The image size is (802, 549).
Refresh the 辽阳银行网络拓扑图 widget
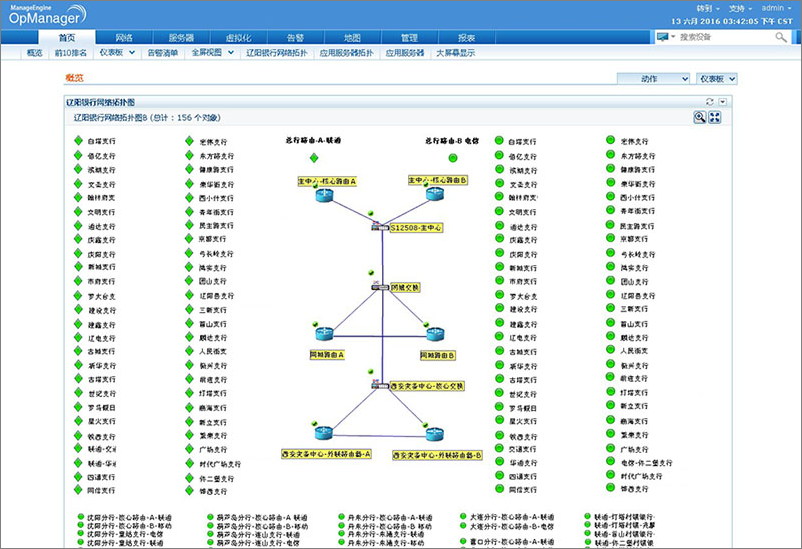coord(709,102)
